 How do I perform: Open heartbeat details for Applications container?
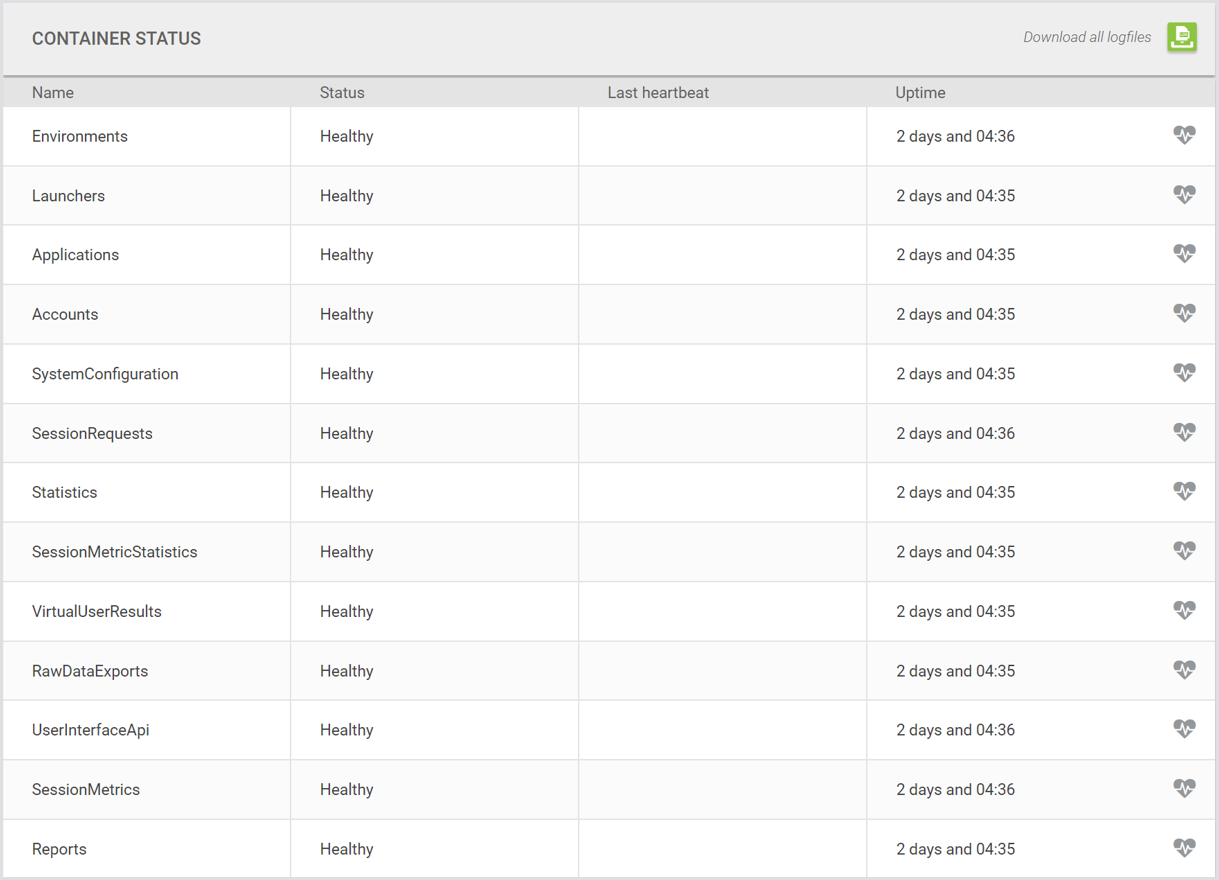[x=1184, y=254]
